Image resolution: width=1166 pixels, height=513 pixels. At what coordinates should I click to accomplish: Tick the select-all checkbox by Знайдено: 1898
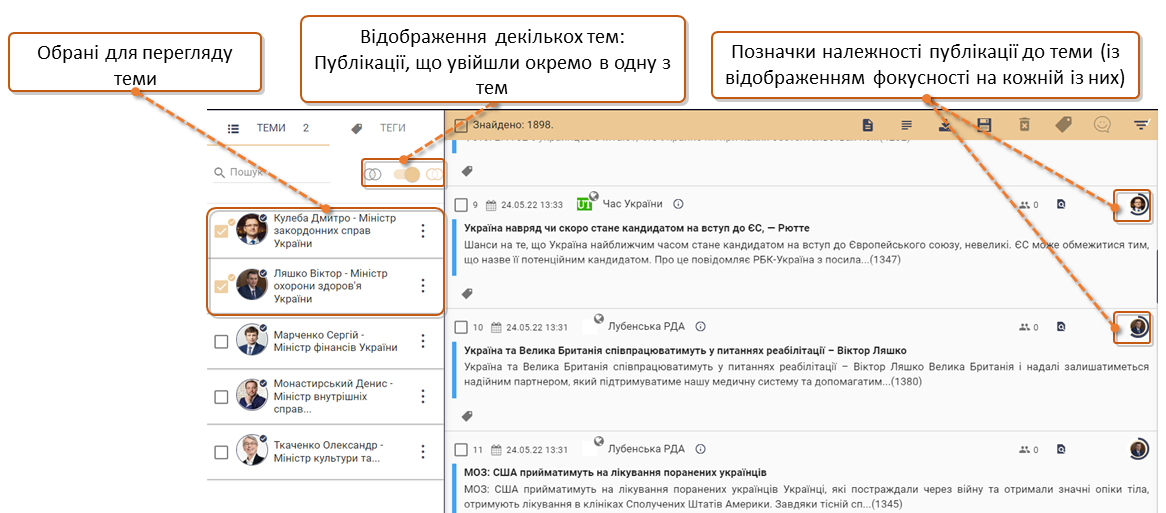pos(460,125)
